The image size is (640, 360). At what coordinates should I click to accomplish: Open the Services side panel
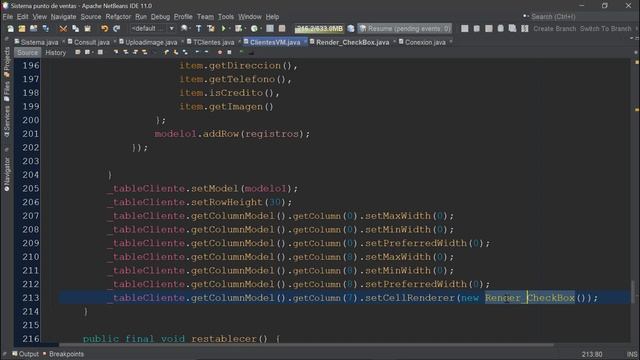(7, 121)
